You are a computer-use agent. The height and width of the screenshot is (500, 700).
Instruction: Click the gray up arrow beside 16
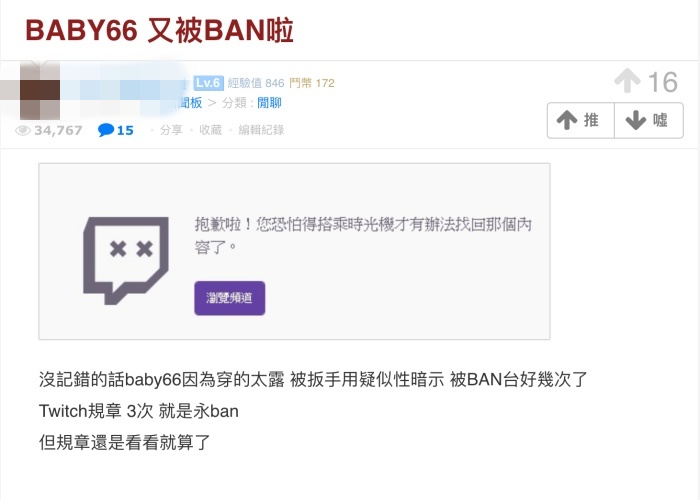tap(627, 81)
